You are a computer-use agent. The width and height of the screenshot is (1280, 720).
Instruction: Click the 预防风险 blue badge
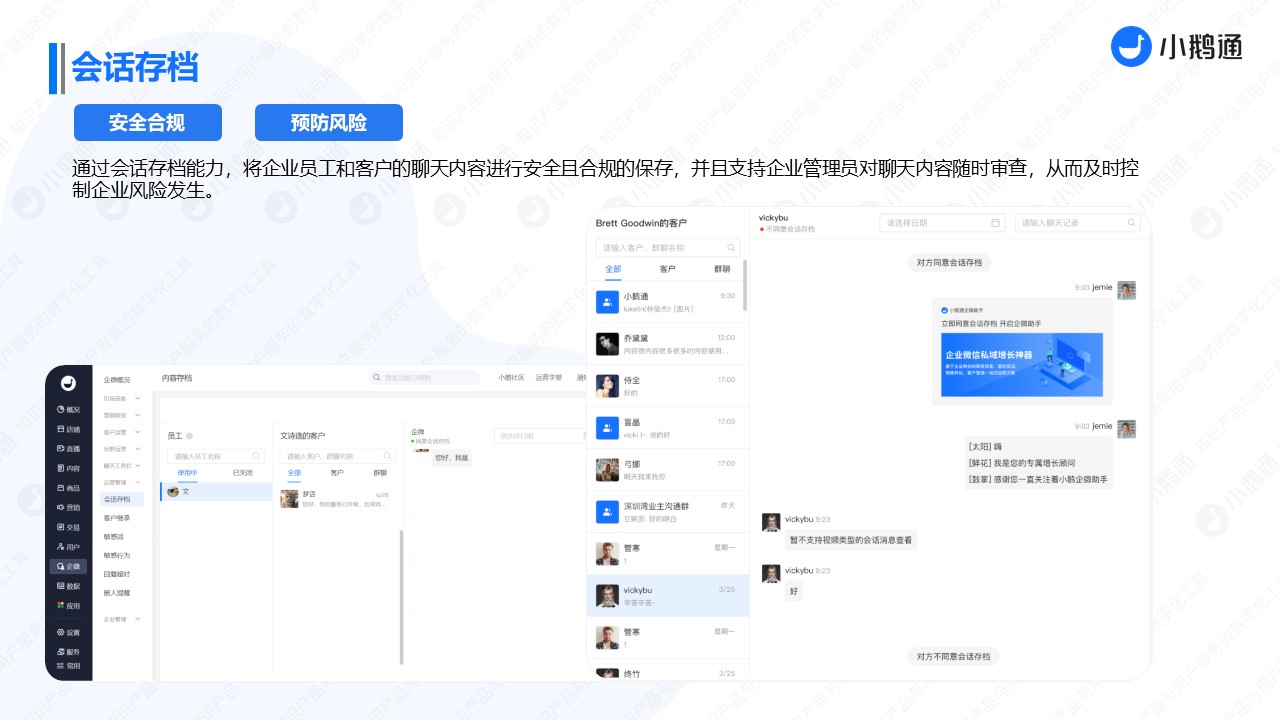click(329, 123)
